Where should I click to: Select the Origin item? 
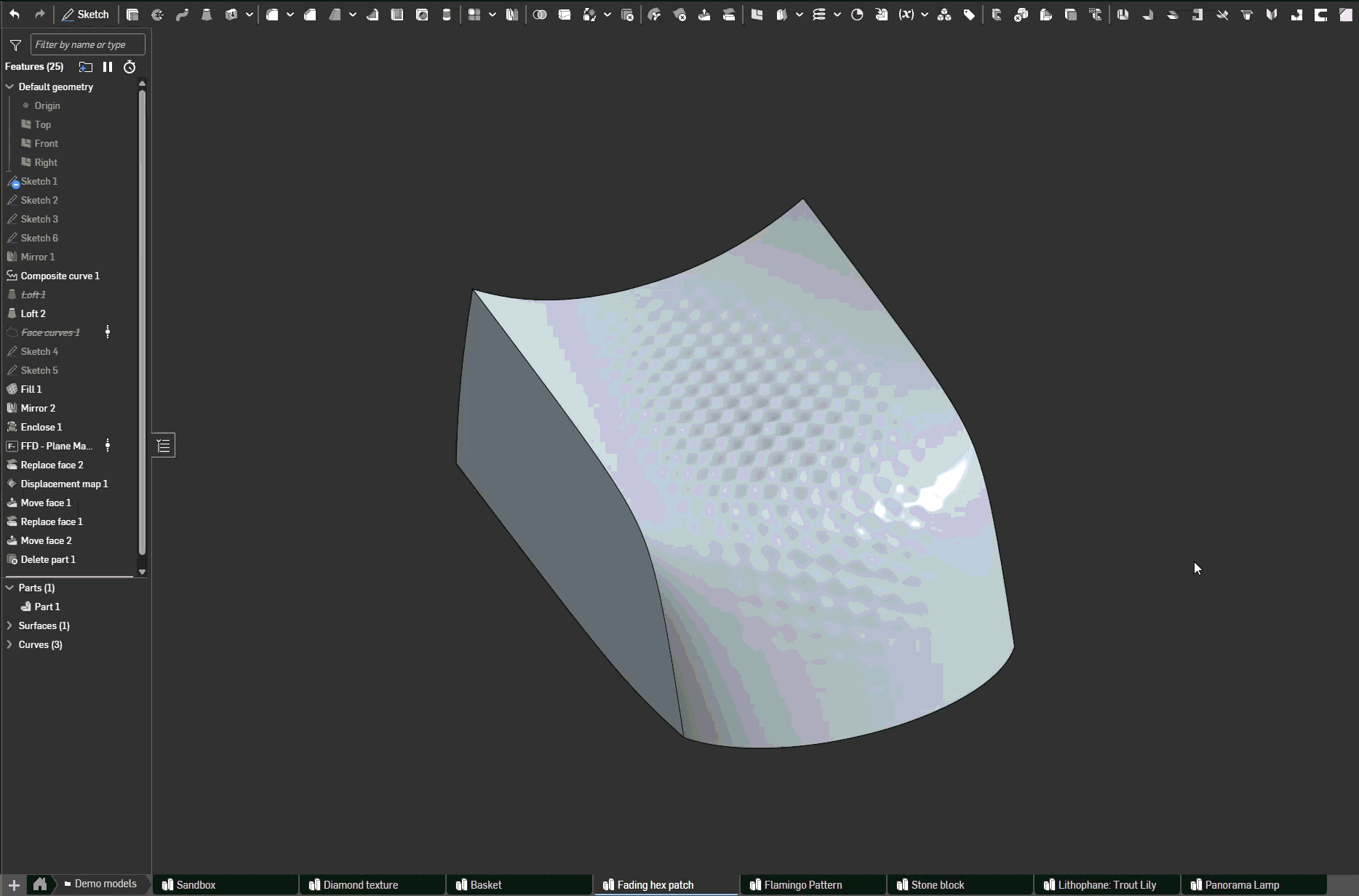point(47,105)
